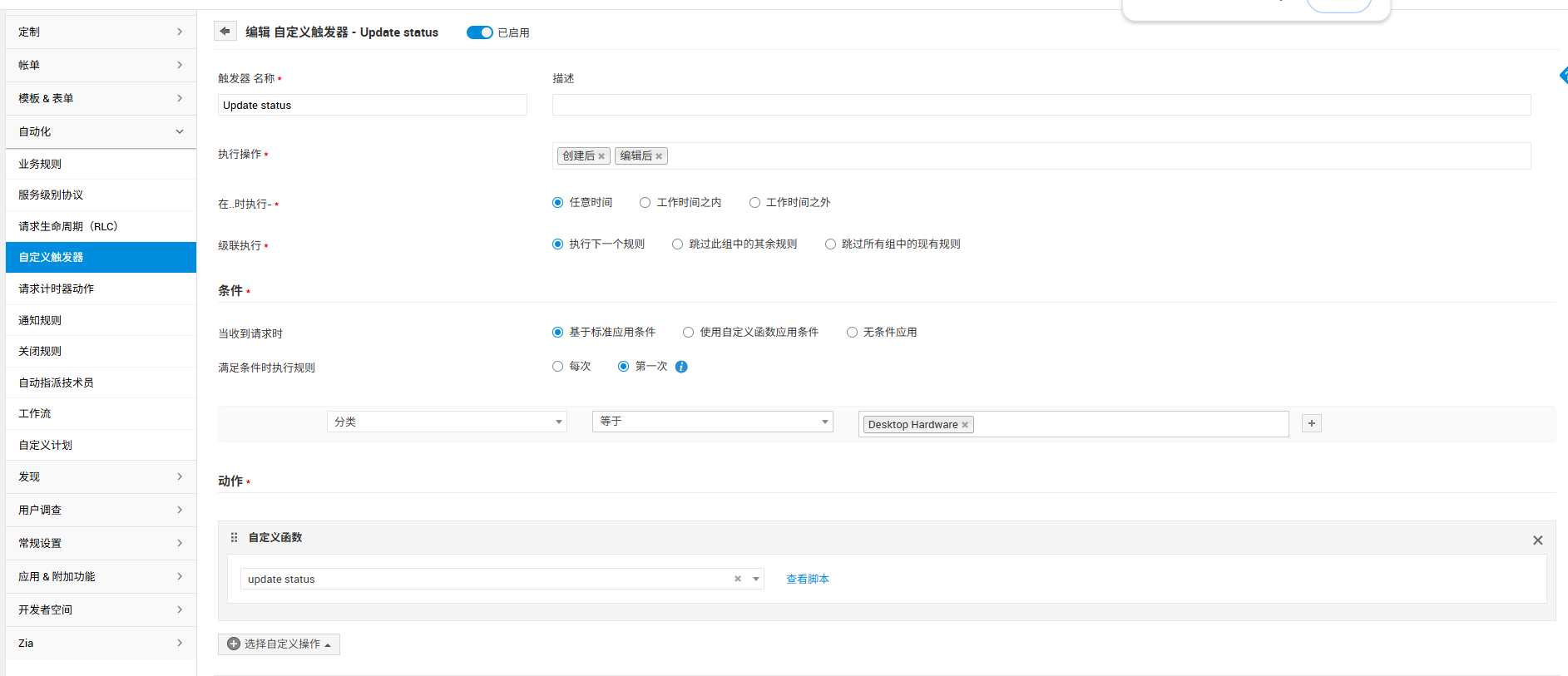The image size is (1568, 676).
Task: Open the 分类 criteria dropdown
Action: pyautogui.click(x=447, y=422)
